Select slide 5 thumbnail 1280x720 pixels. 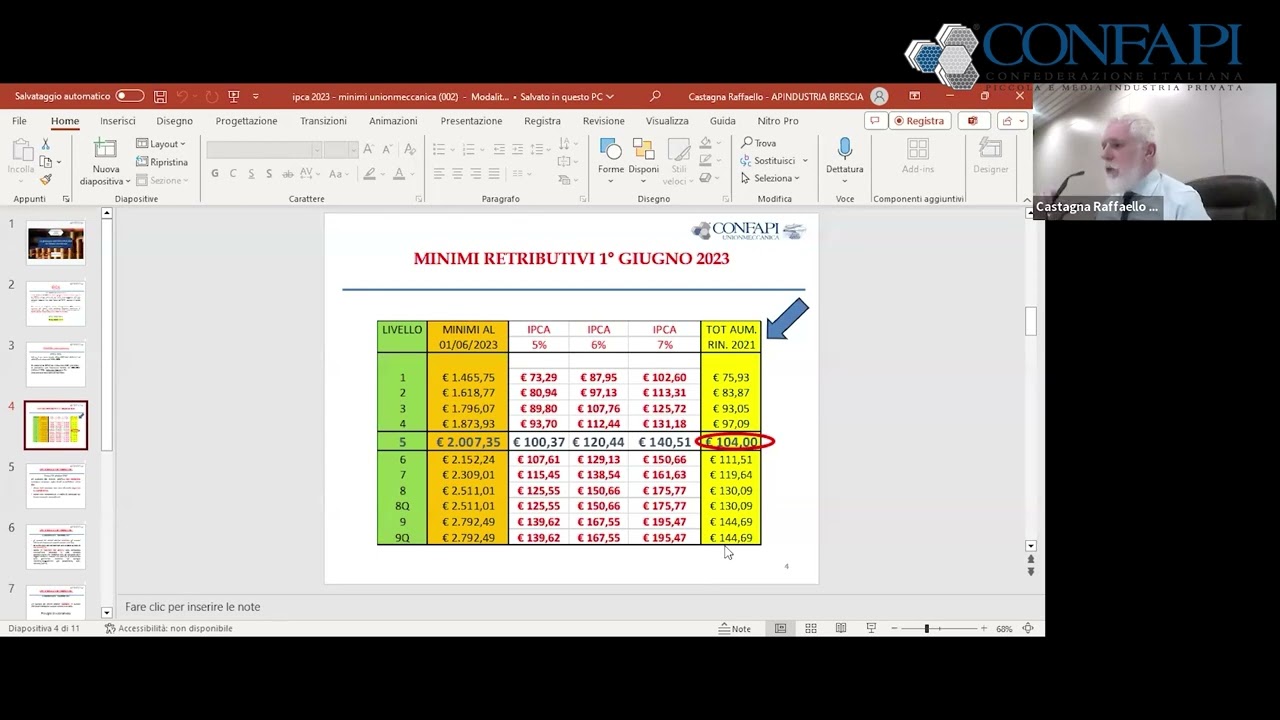56,486
